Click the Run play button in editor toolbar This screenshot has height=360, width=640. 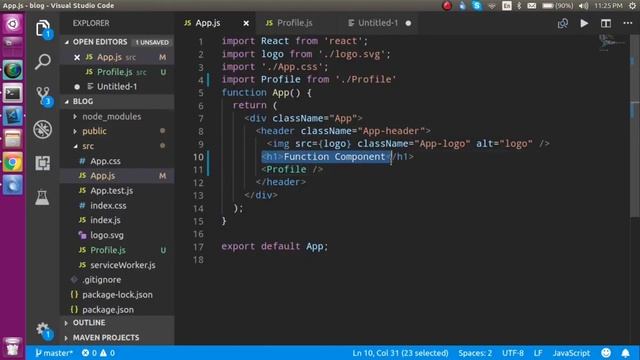584,23
